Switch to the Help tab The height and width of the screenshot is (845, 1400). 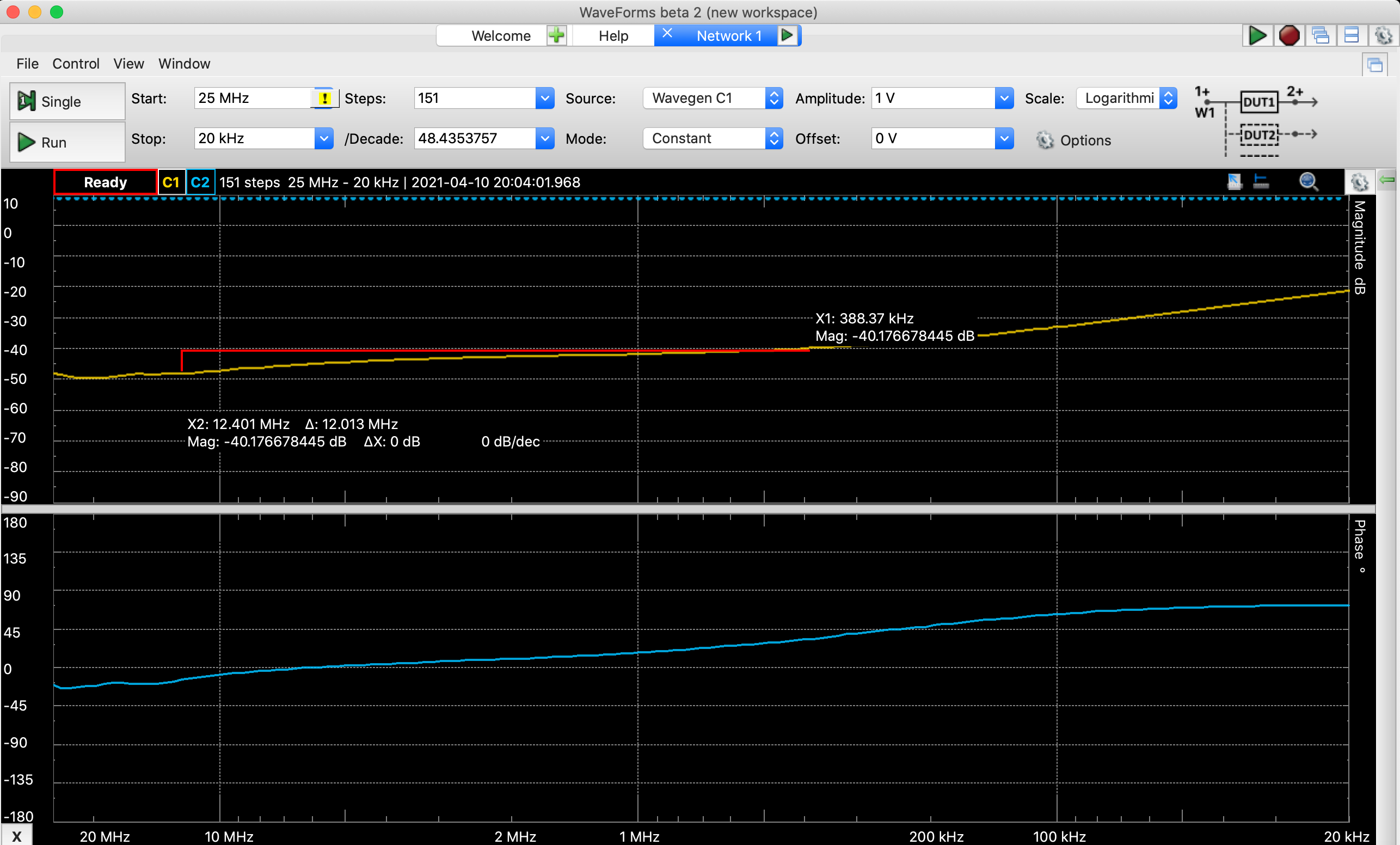pos(613,36)
